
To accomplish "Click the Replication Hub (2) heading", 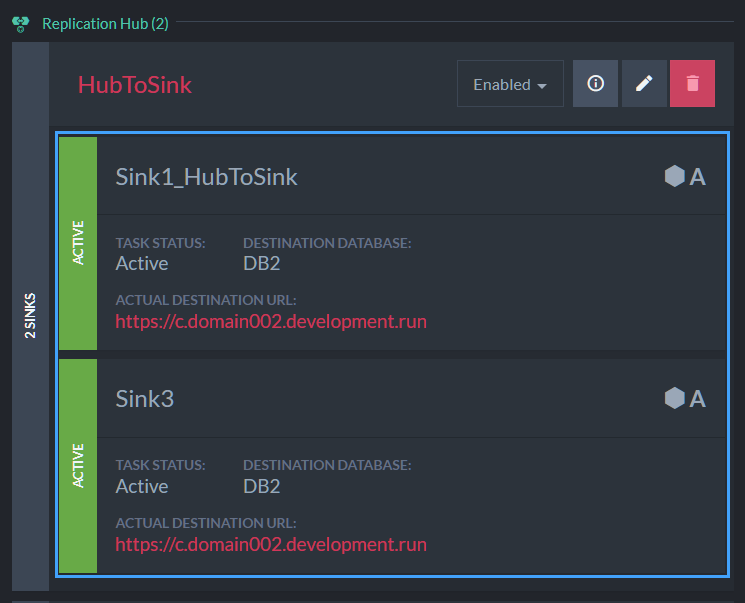I will [x=105, y=24].
